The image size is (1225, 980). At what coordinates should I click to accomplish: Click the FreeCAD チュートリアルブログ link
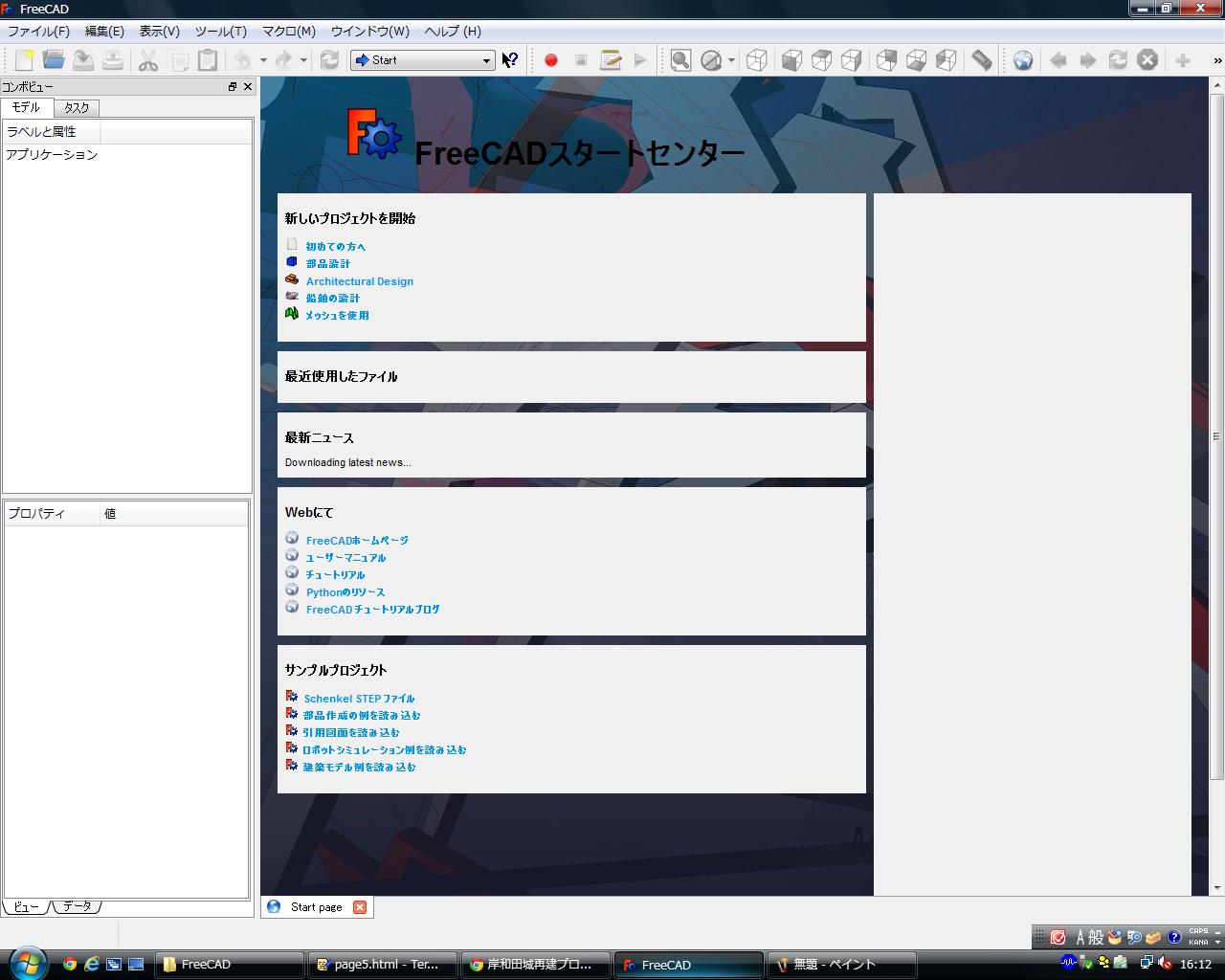[373, 610]
